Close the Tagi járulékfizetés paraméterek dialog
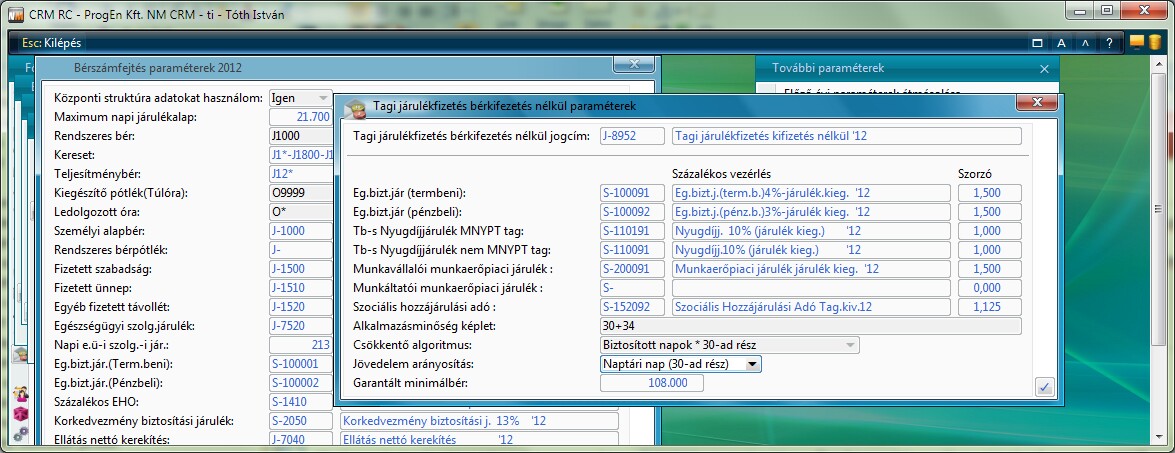 [1038, 103]
